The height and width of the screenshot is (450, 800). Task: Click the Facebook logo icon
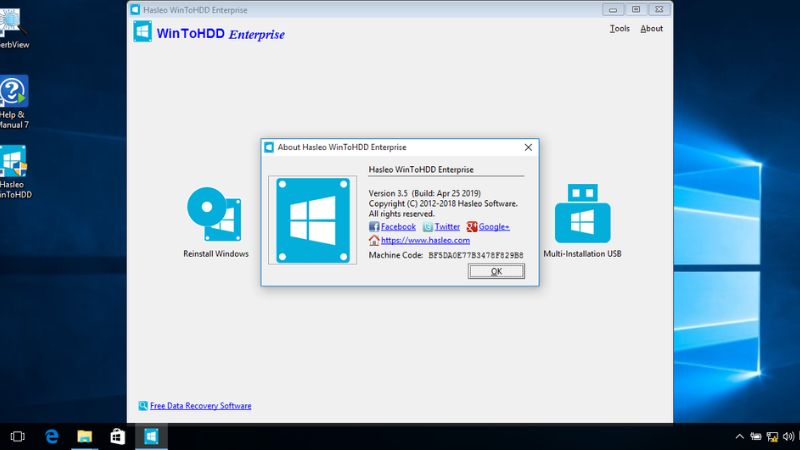click(374, 227)
